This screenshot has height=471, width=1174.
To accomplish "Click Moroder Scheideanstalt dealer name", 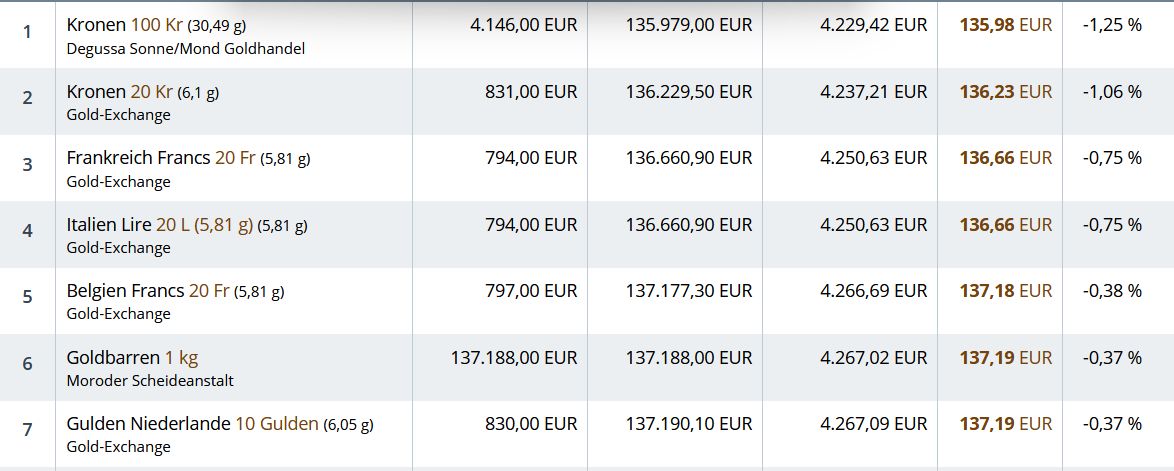I will coord(150,380).
